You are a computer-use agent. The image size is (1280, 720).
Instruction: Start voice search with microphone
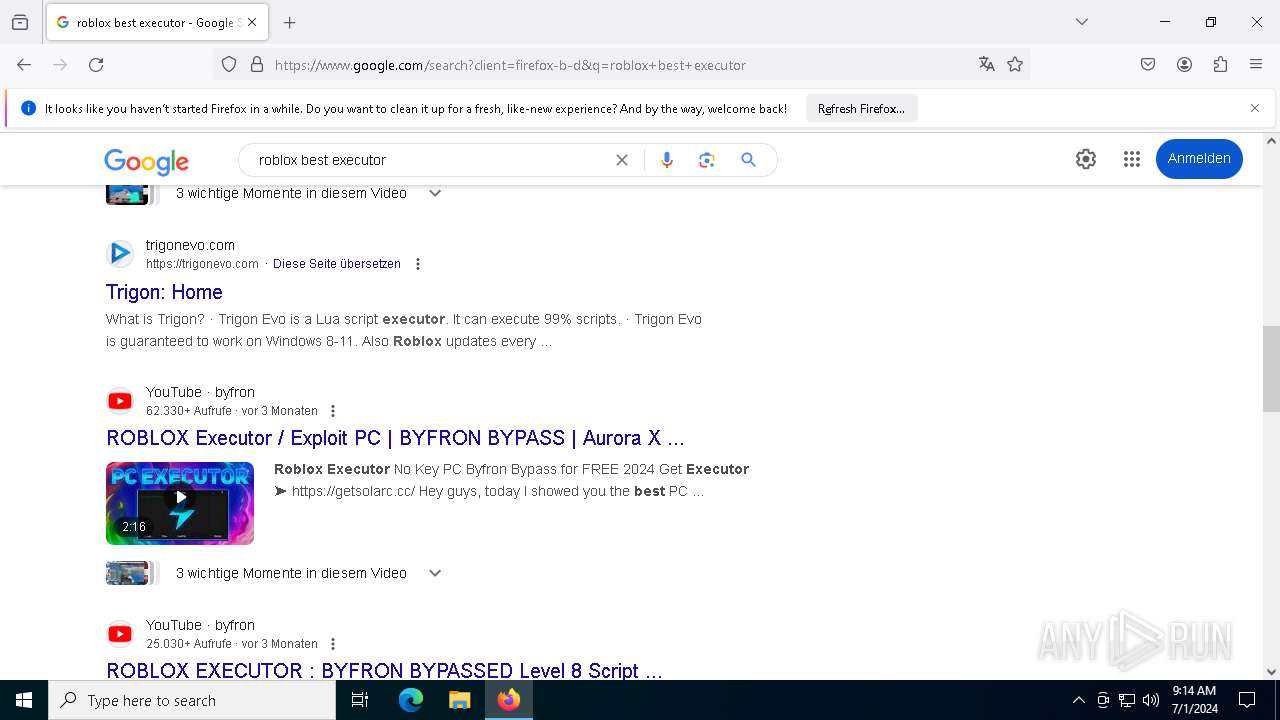[x=667, y=160]
